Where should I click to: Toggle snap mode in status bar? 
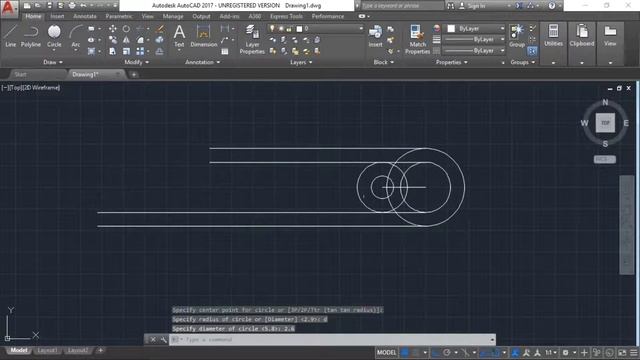click(416, 352)
